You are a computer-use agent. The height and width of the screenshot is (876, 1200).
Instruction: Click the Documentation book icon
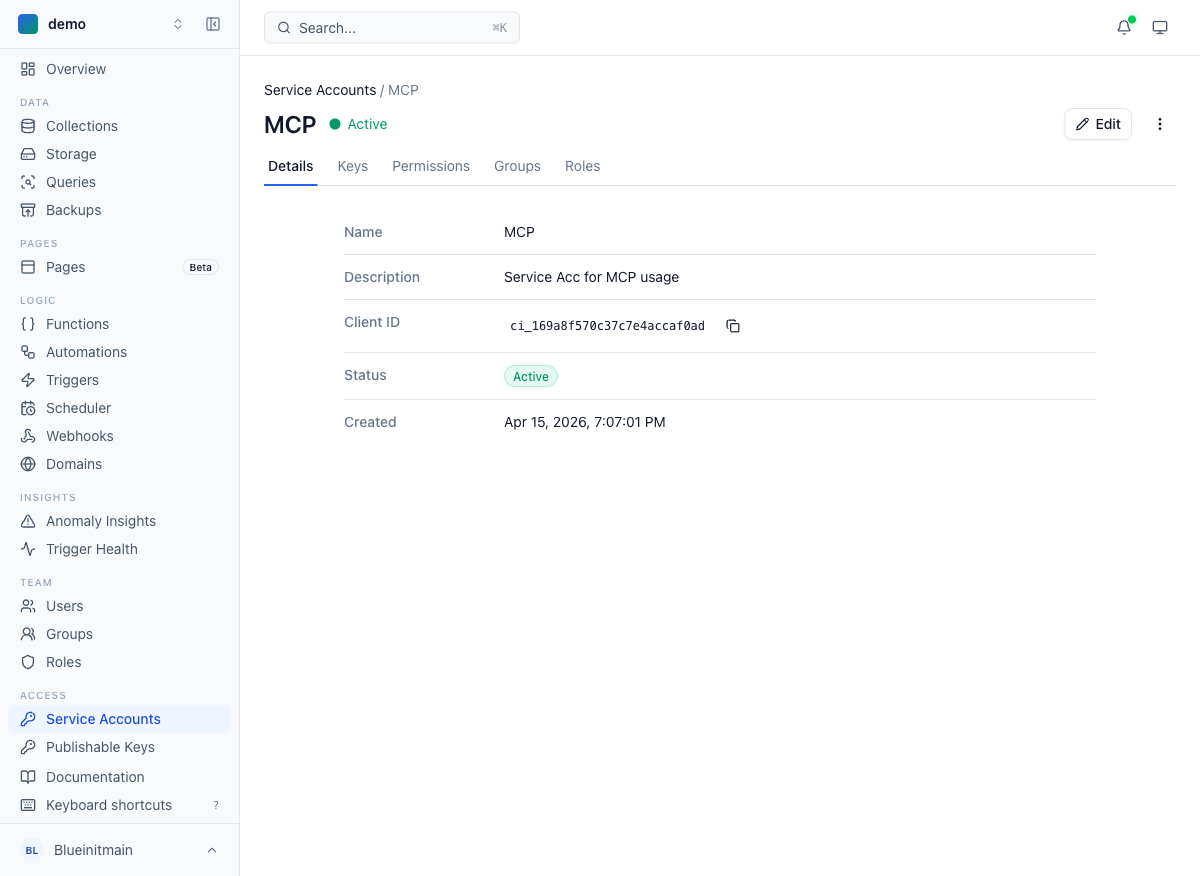point(28,777)
